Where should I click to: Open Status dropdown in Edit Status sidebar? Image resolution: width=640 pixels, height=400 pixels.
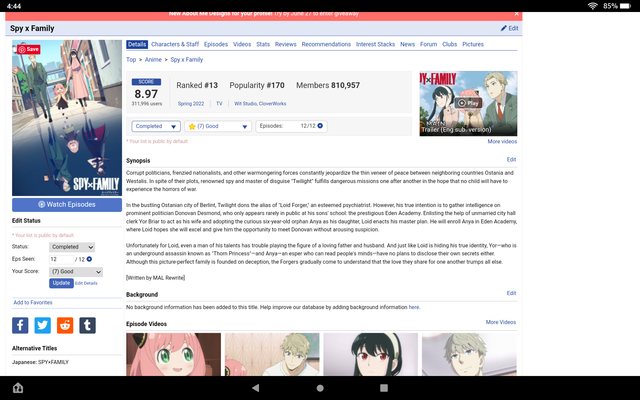72,247
